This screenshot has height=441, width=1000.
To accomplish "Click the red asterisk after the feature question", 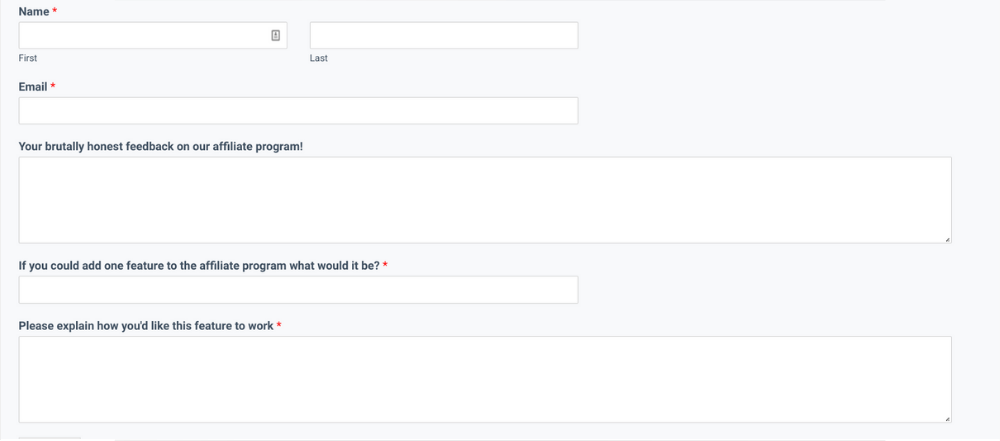I will pyautogui.click(x=385, y=266).
